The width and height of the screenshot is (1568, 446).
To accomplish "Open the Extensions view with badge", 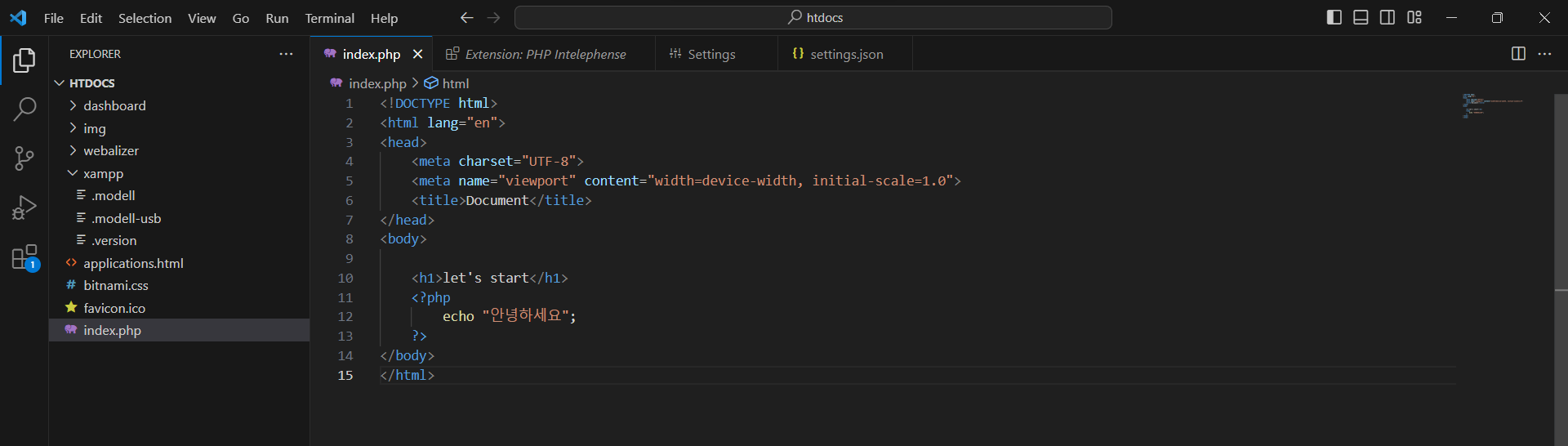I will [24, 257].
